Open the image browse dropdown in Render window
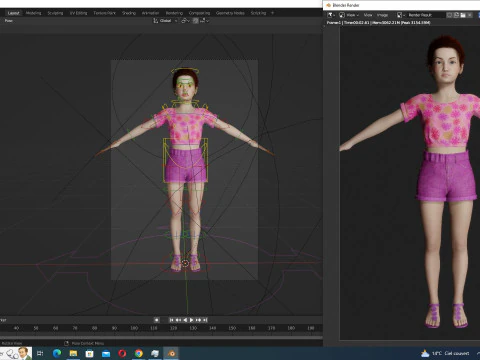Image resolution: width=480 pixels, height=360 pixels. (x=401, y=15)
